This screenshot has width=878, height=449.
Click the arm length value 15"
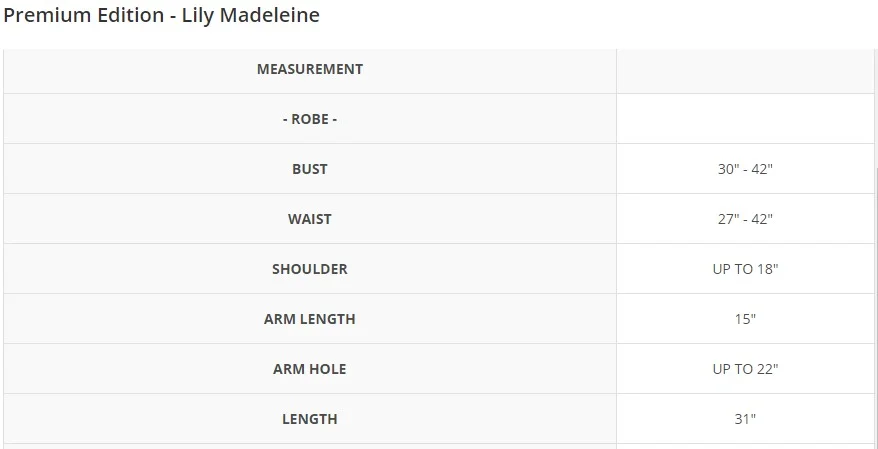click(x=745, y=319)
